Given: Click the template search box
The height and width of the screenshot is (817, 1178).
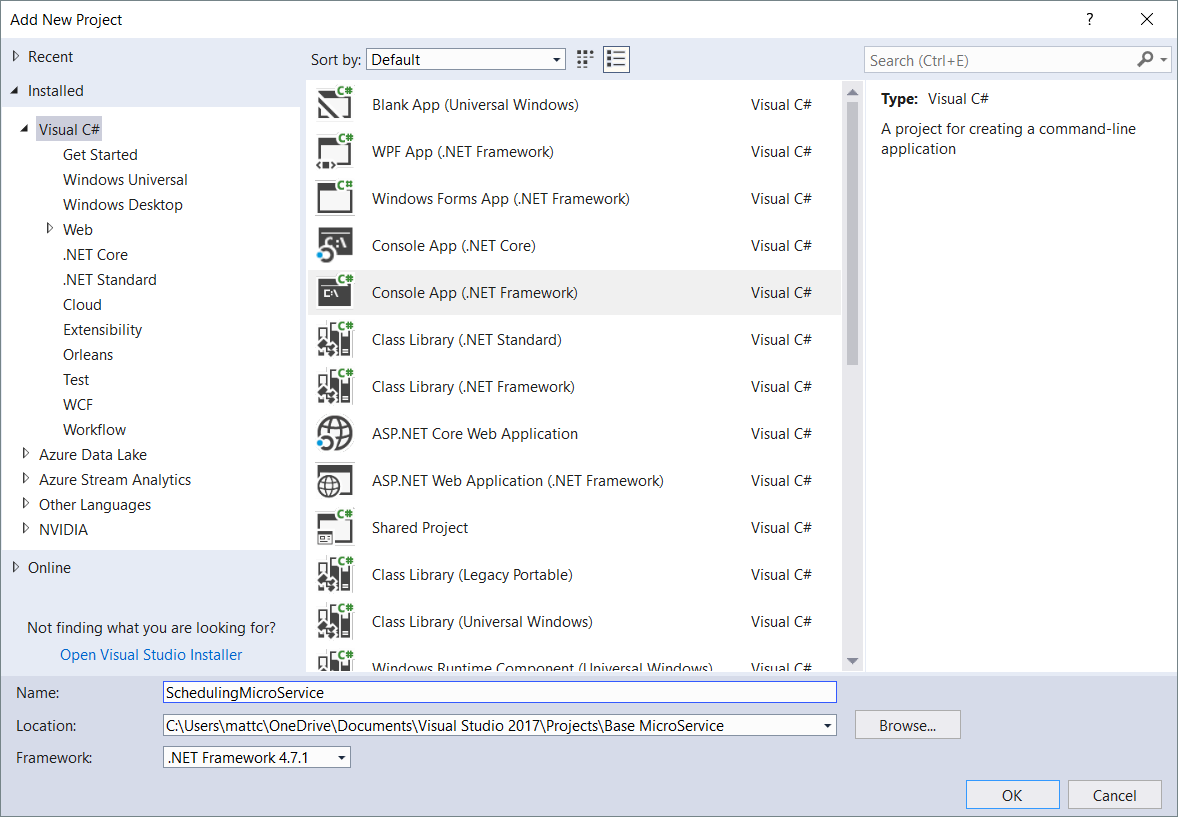Looking at the screenshot, I should coord(1002,60).
